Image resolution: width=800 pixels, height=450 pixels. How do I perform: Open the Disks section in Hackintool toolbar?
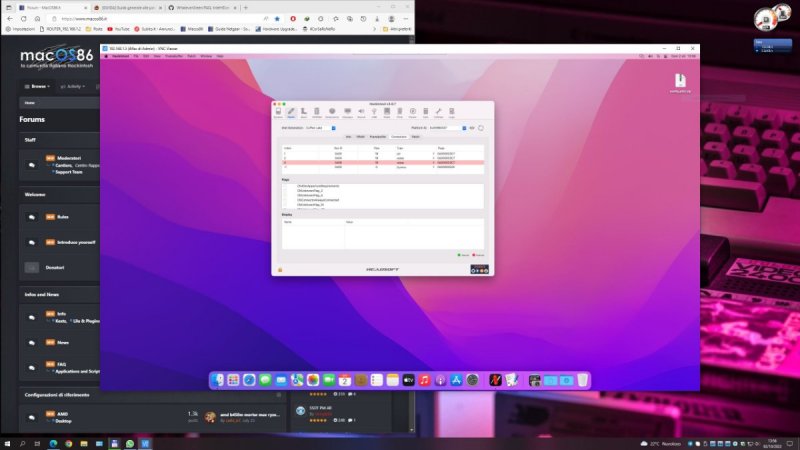[x=387, y=113]
